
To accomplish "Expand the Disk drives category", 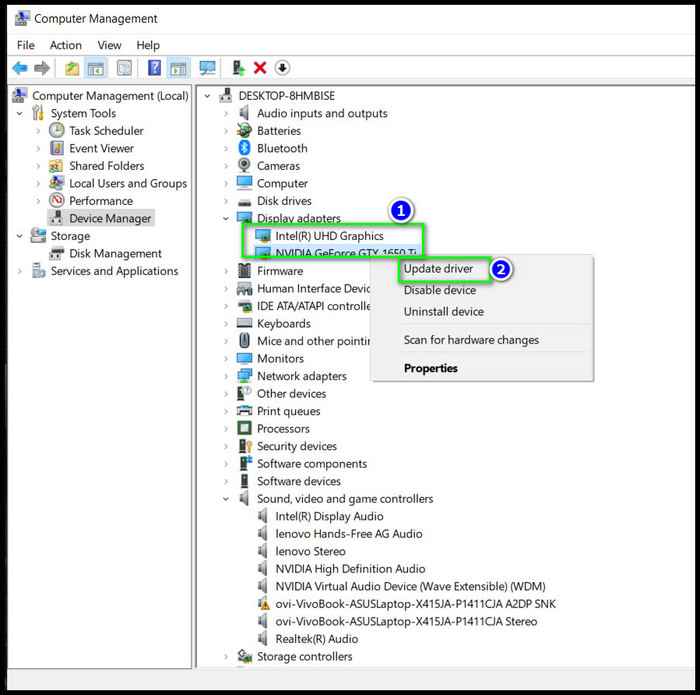I will click(226, 201).
